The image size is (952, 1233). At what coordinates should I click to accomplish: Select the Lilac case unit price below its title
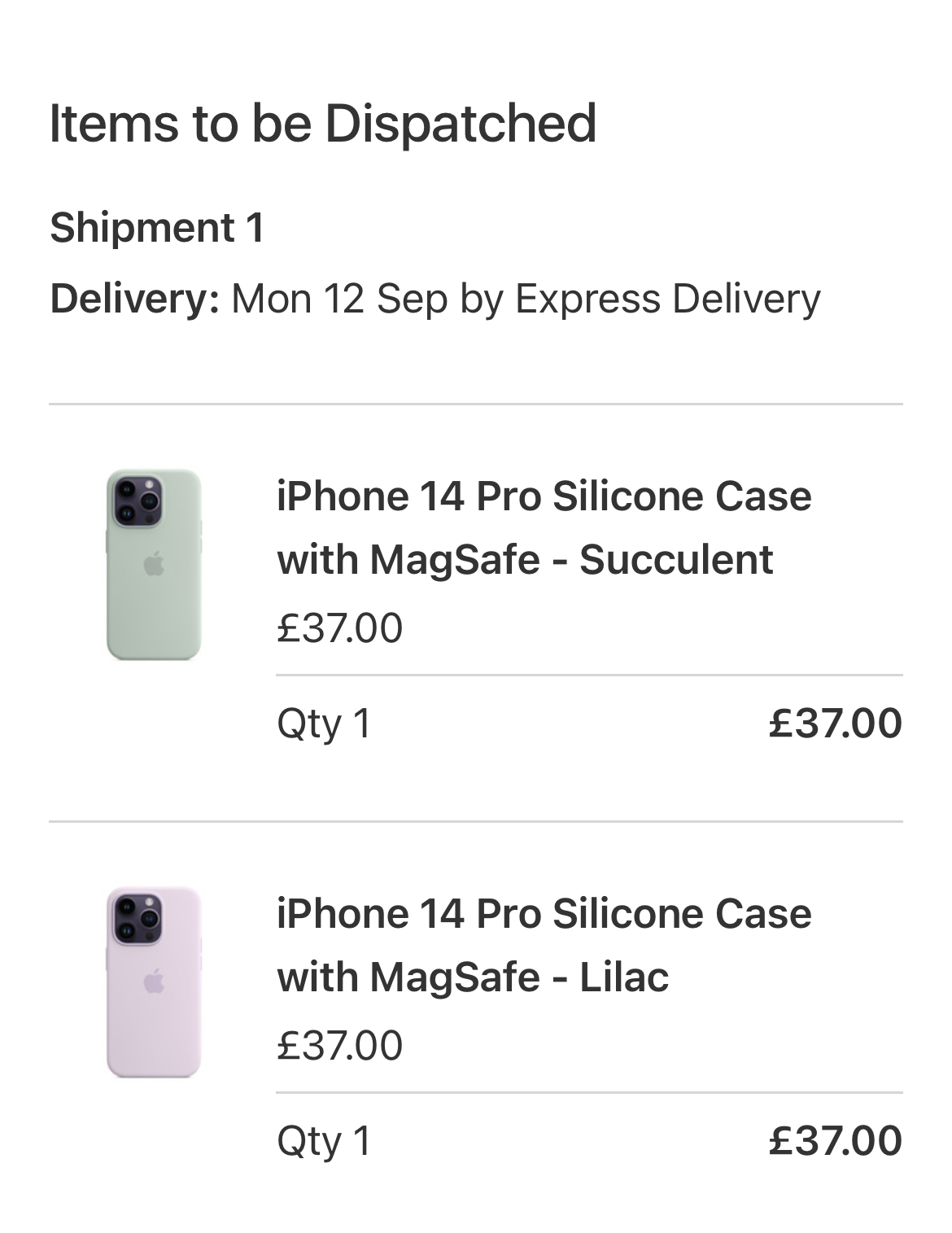339,1045
